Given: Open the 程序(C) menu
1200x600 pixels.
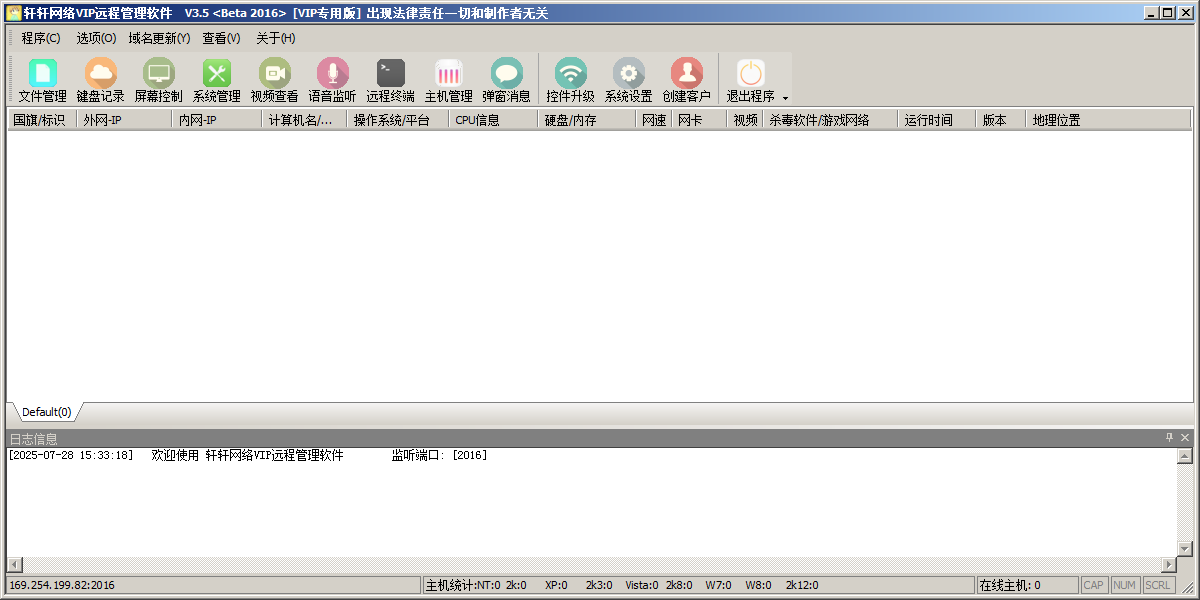Looking at the screenshot, I should point(41,38).
